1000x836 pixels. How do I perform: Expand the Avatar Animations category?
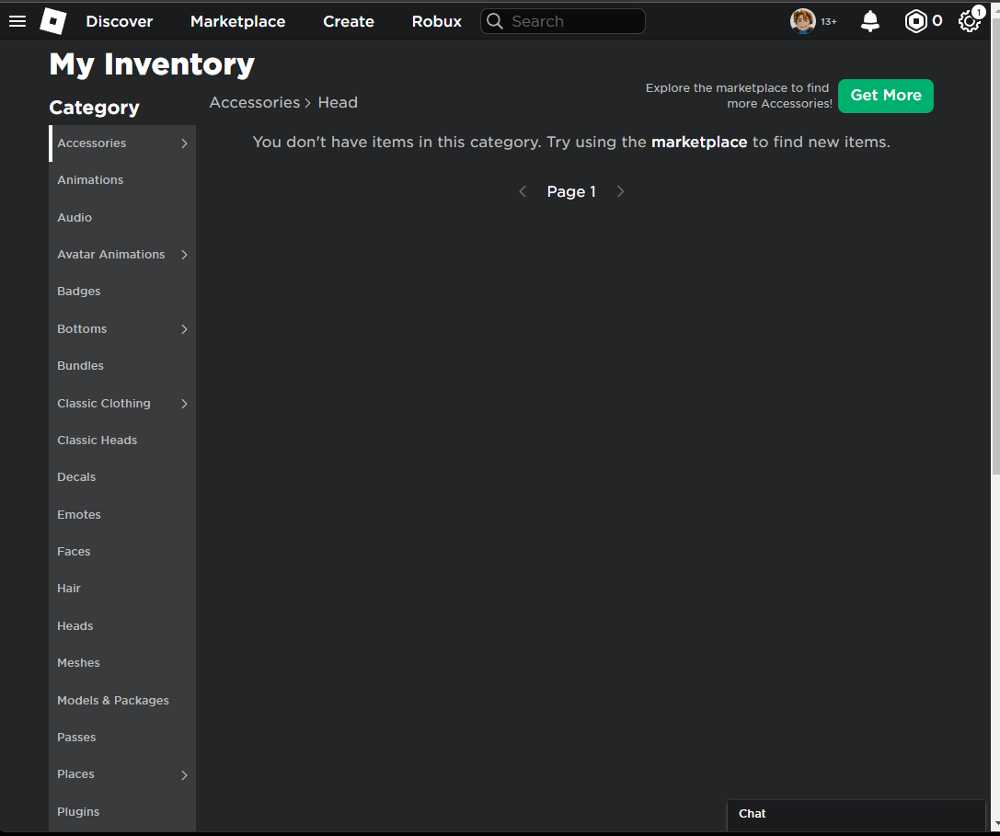click(x=184, y=255)
